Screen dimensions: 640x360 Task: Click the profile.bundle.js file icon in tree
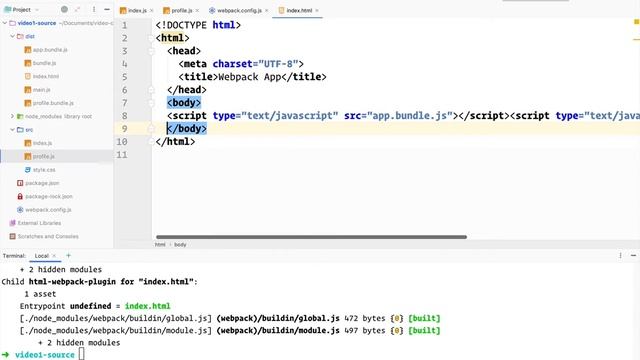click(28, 103)
